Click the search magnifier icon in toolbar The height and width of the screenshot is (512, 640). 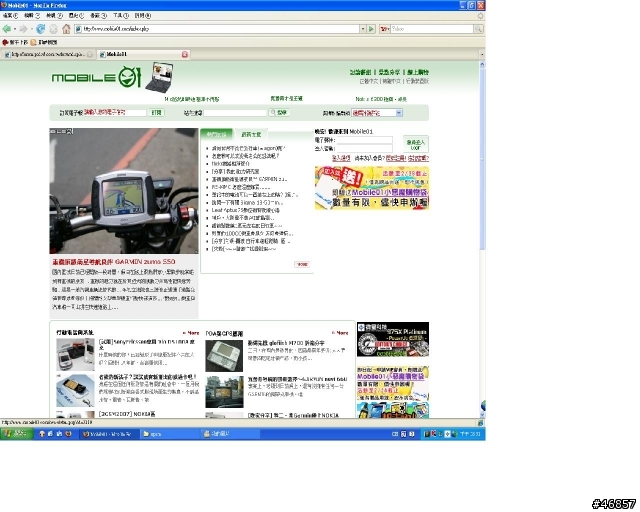pyautogui.click(x=478, y=29)
